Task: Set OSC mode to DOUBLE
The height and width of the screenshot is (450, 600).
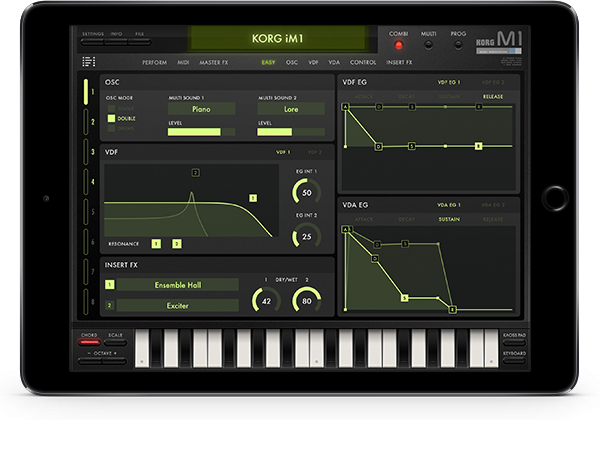Action: coord(111,119)
